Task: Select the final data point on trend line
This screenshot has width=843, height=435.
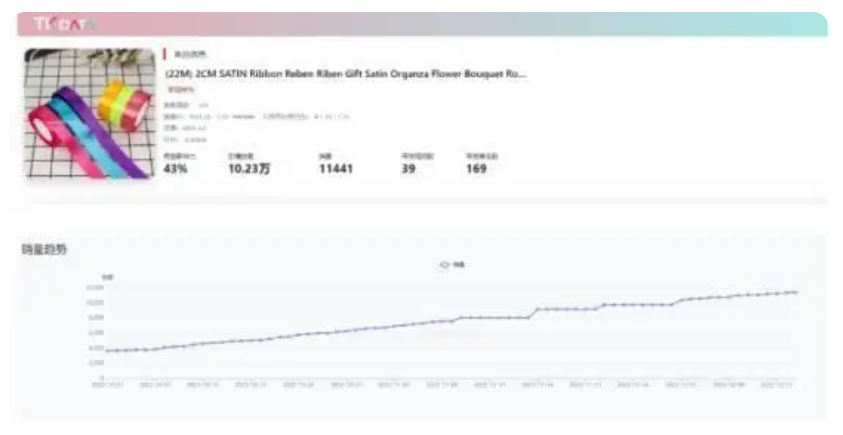Action: click(x=796, y=292)
